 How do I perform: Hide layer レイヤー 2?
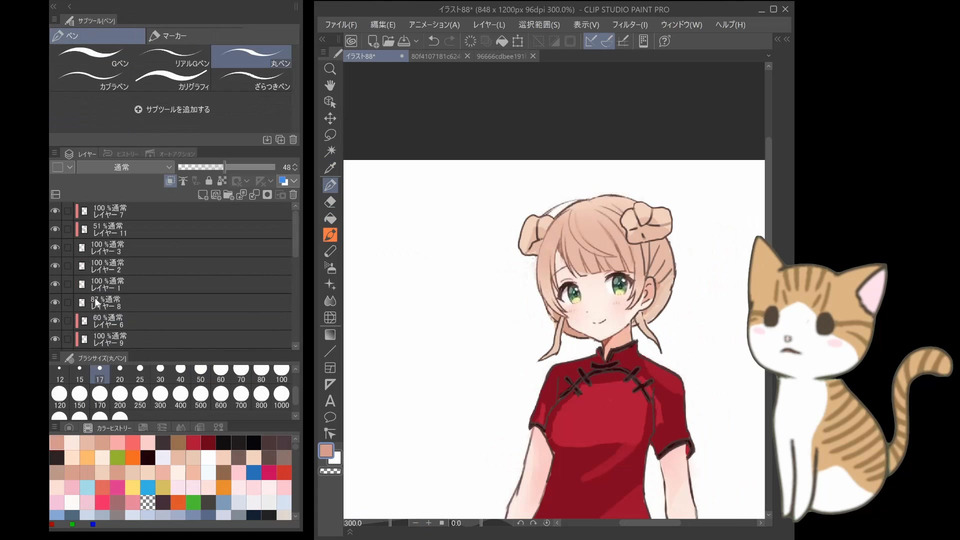(x=55, y=266)
